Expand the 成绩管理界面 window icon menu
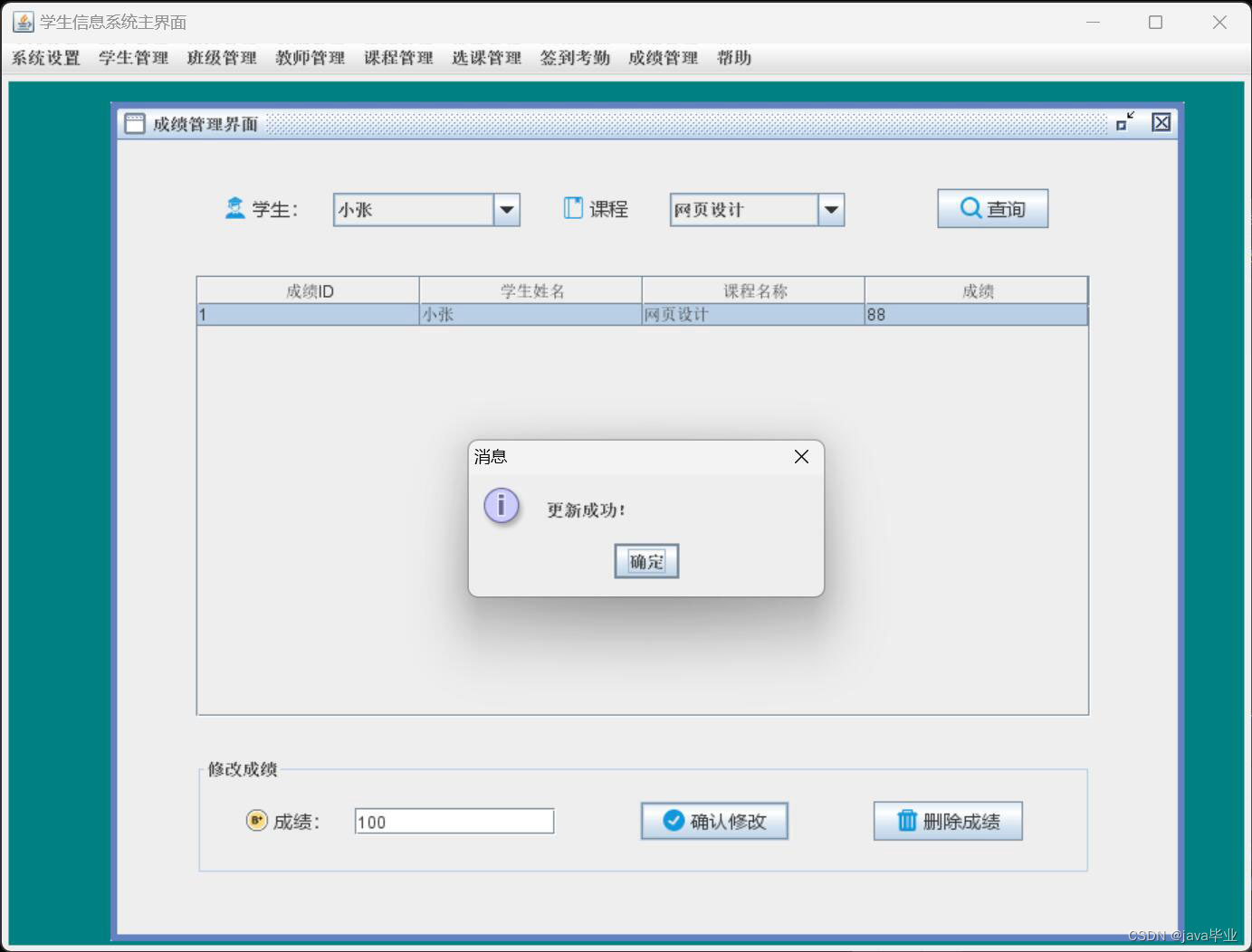Viewport: 1252px width, 952px height. [135, 122]
